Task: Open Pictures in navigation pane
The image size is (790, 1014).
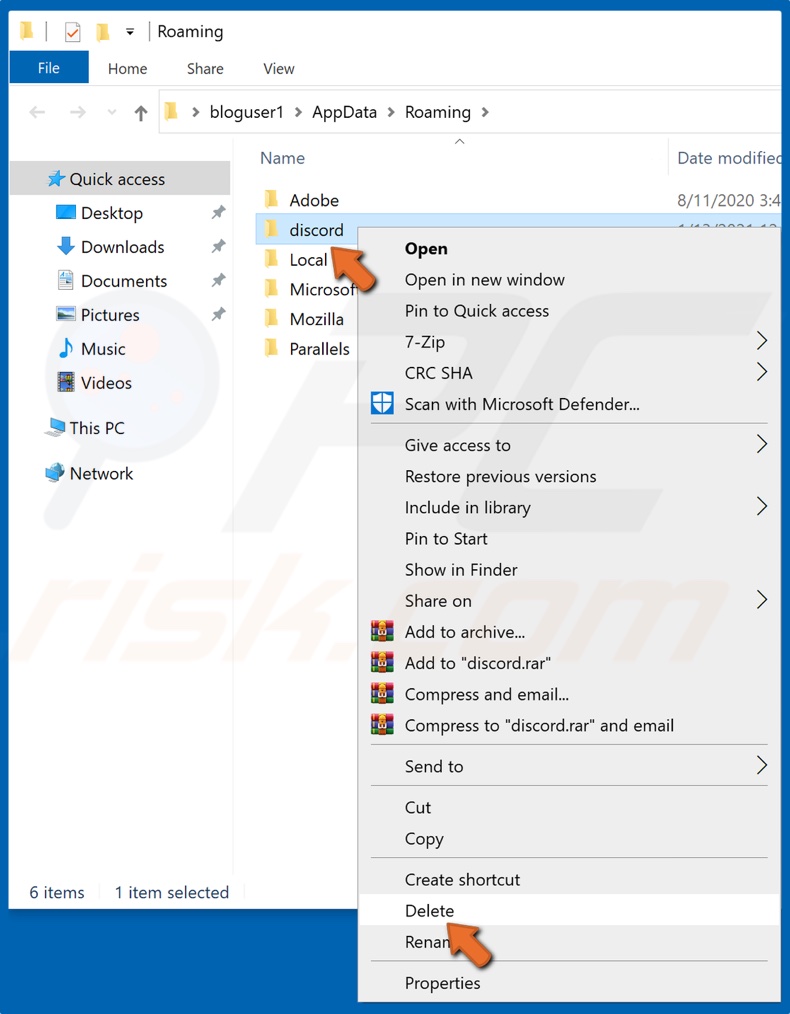Action: pos(110,315)
